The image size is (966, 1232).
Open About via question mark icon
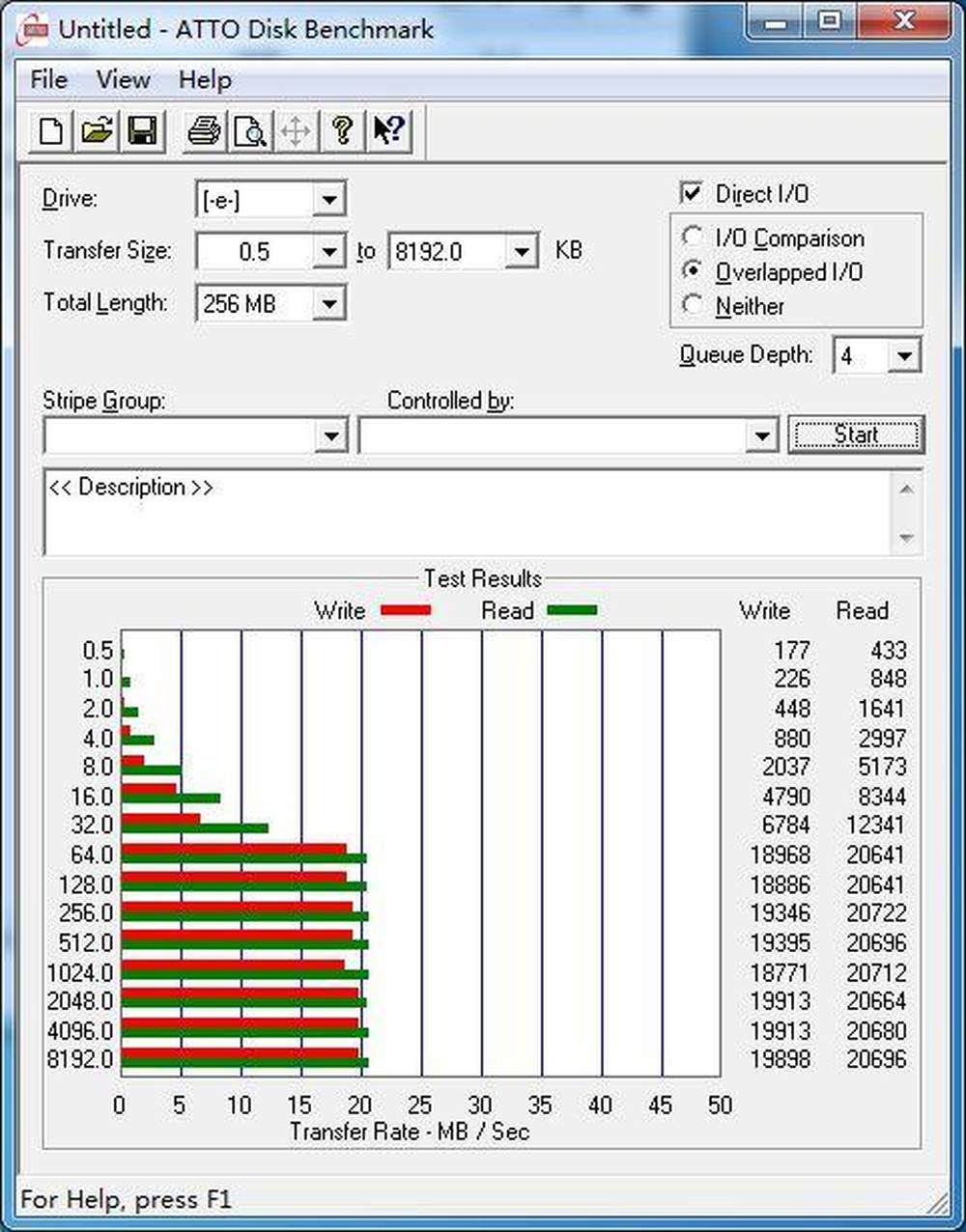pyautogui.click(x=341, y=130)
